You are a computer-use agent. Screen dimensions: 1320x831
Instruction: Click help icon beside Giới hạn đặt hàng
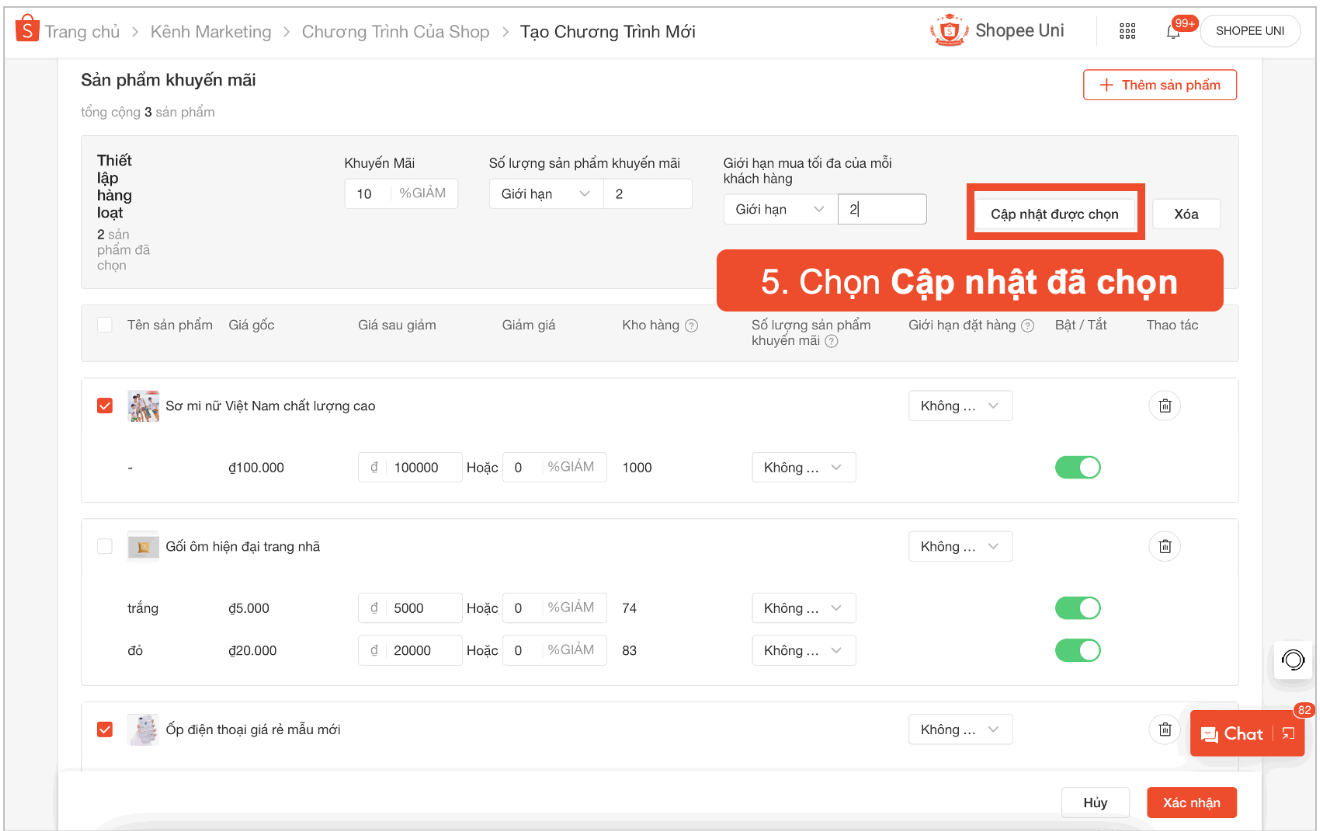(1029, 325)
